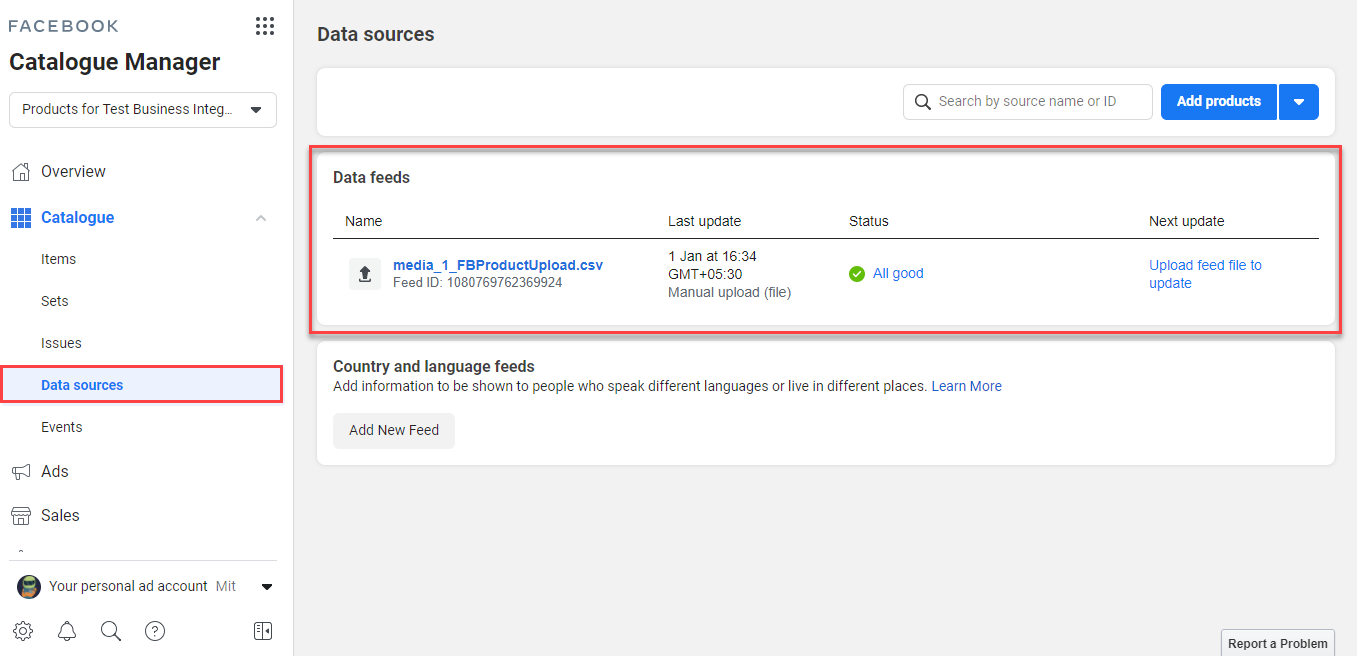
Task: Click the Catalogue grid icon
Action: coord(21,218)
